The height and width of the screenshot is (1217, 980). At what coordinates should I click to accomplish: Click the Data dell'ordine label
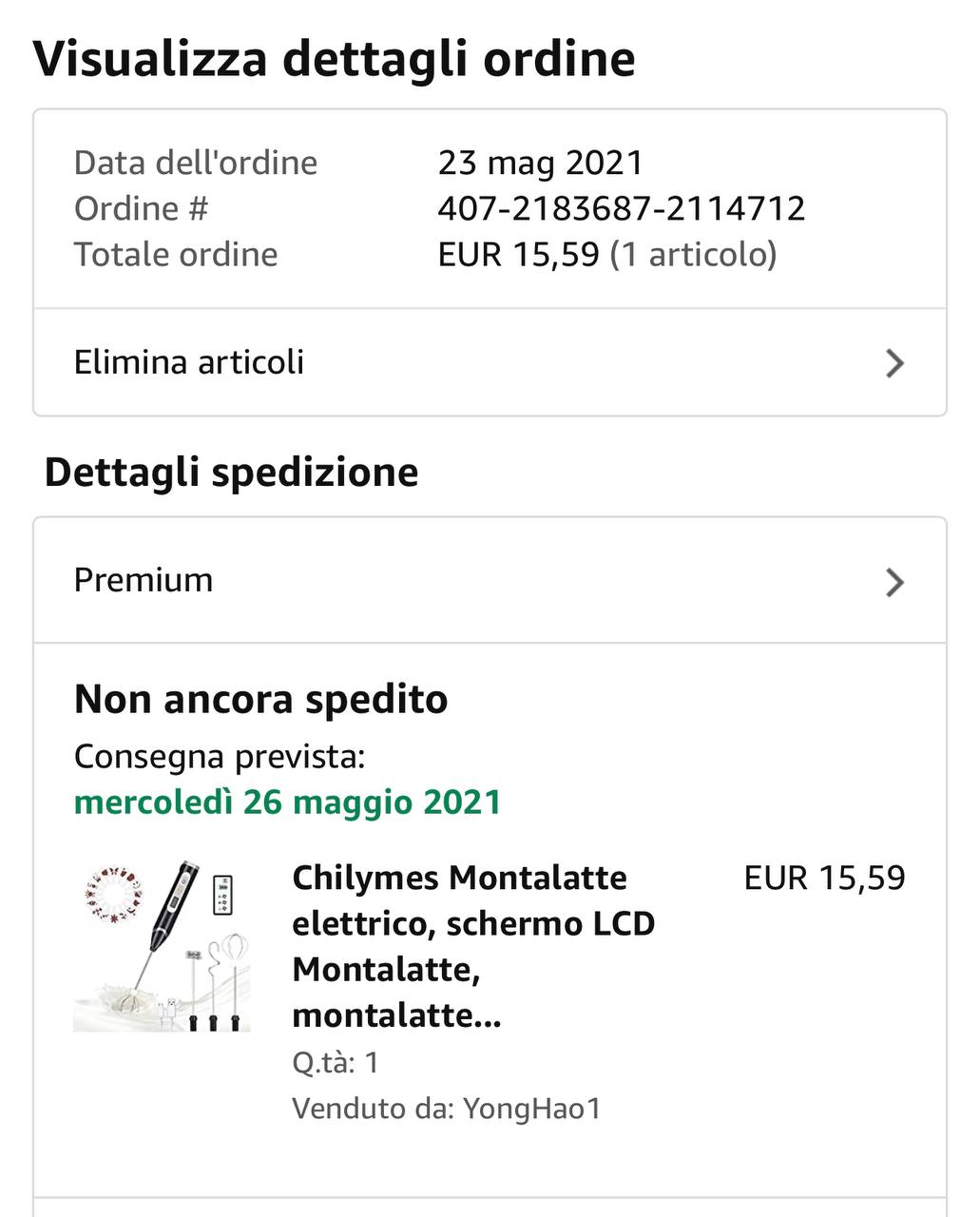196,163
